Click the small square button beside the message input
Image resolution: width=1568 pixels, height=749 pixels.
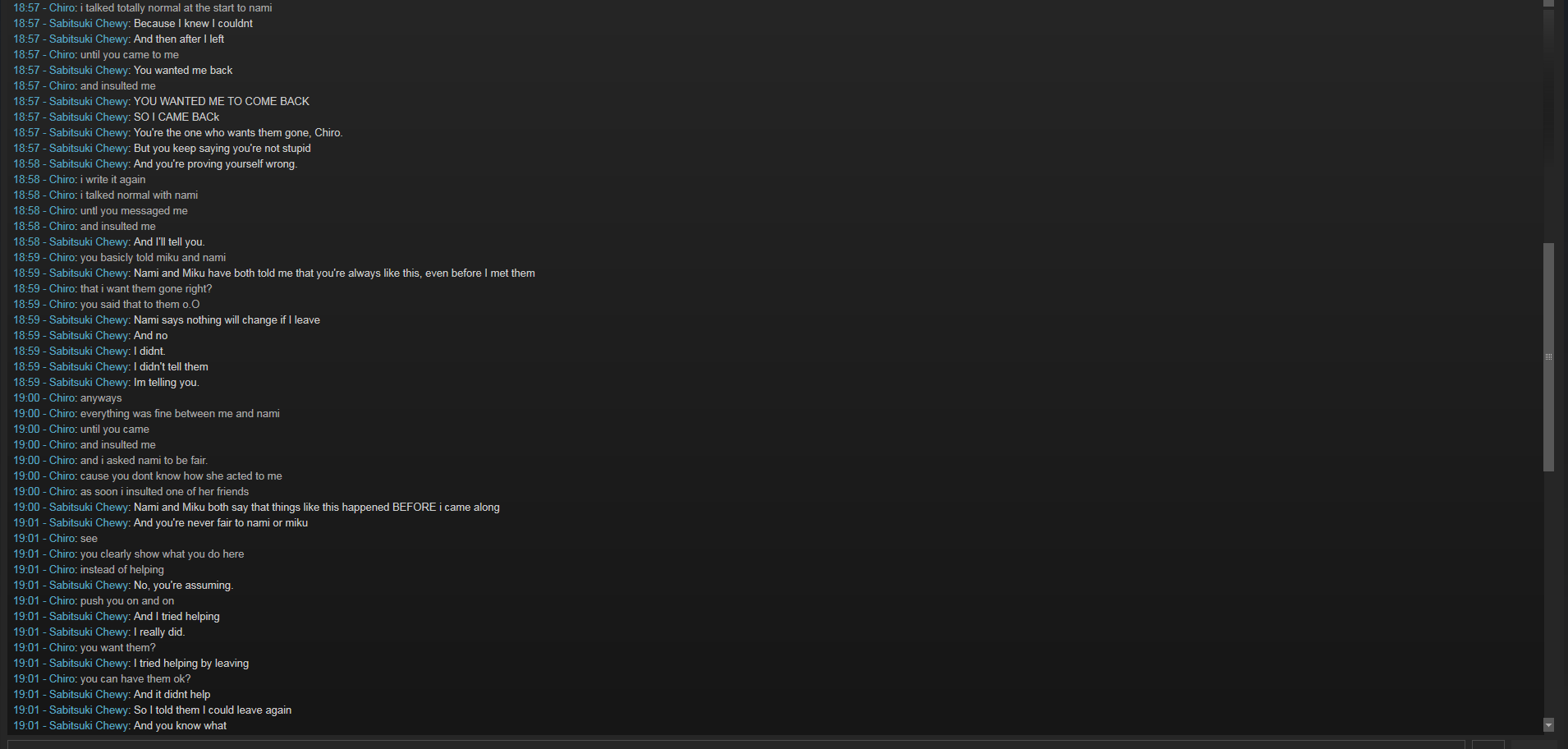(x=1488, y=745)
